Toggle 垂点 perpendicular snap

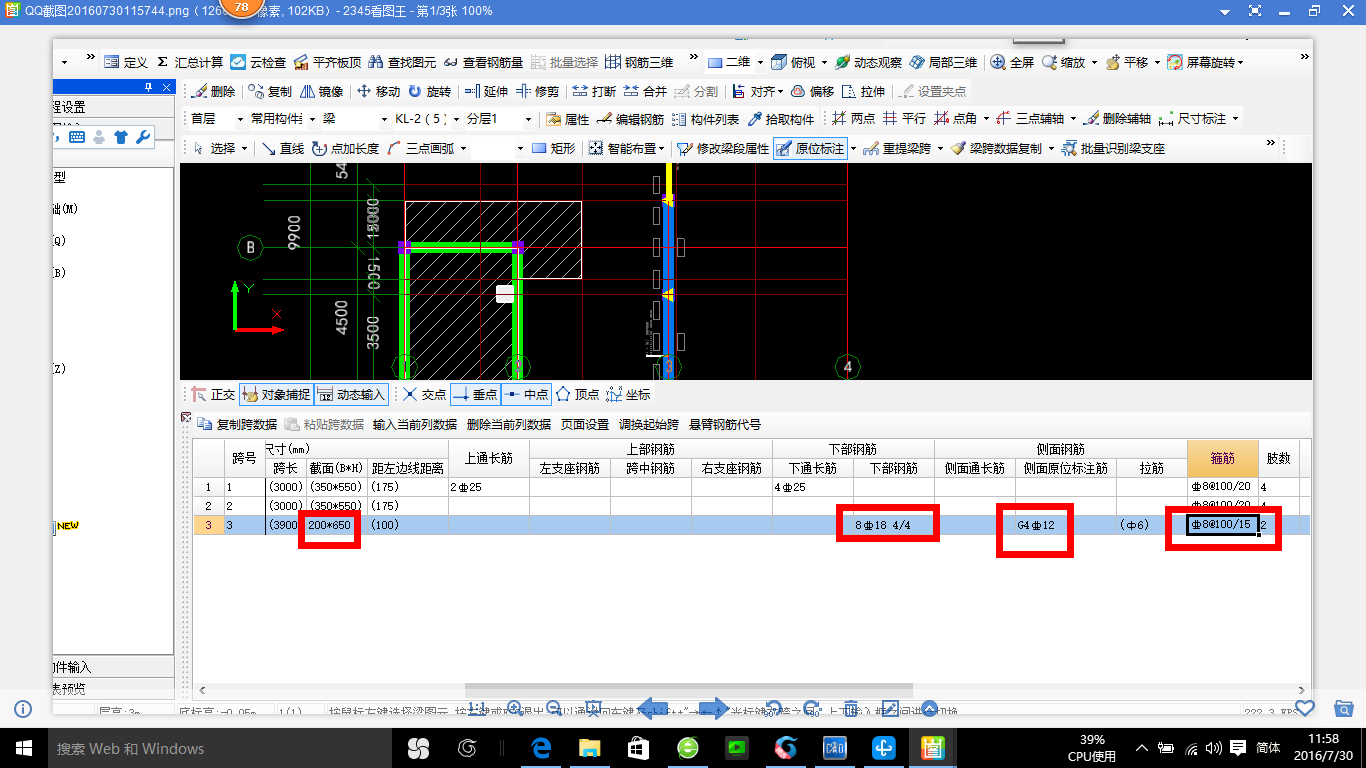(475, 394)
